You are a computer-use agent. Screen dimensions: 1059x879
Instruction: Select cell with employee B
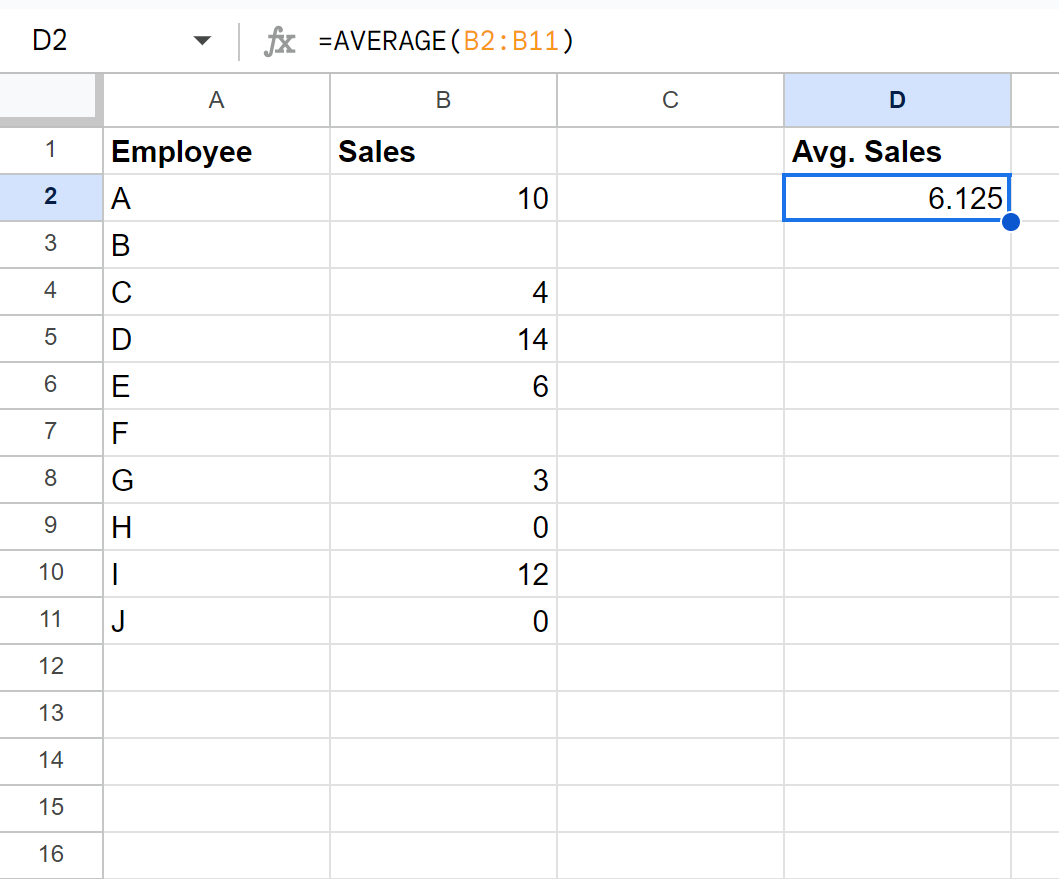tap(216, 244)
